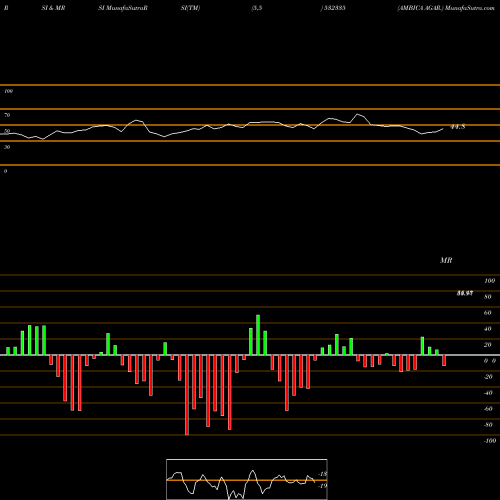Click the MR axis label 60
500x500 pixels.
coord(487,313)
